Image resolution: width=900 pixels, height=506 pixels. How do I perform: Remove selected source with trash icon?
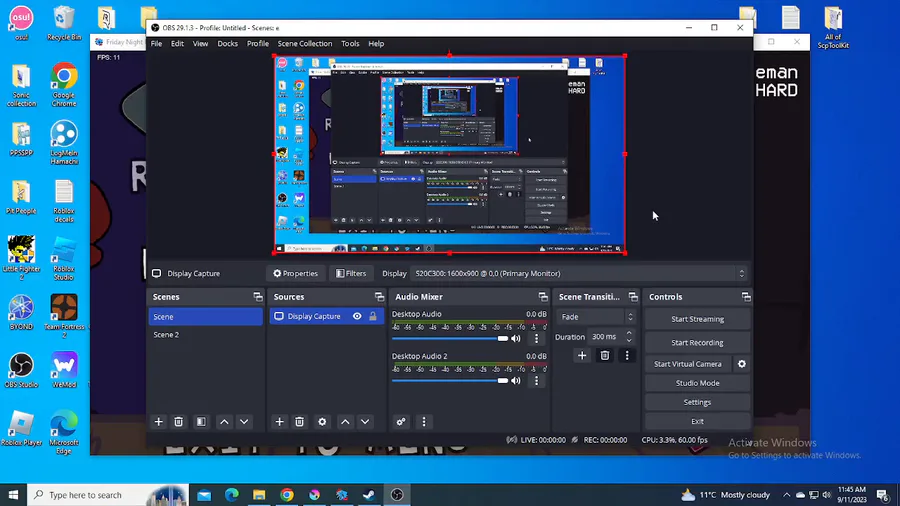point(300,422)
